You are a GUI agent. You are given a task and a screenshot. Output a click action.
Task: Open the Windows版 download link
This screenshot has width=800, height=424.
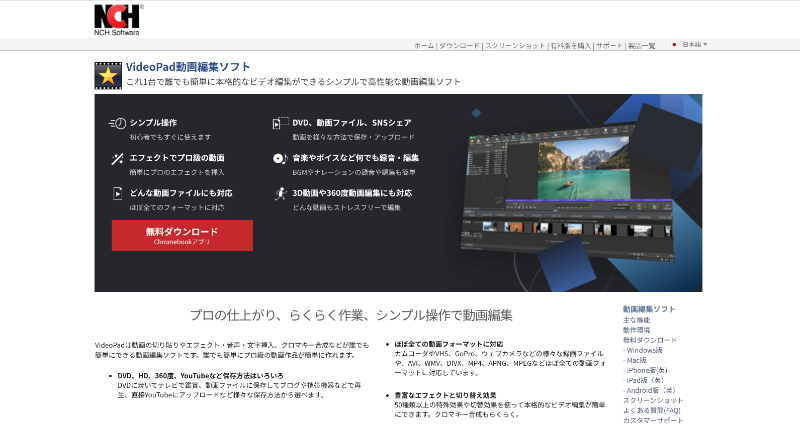643,350
